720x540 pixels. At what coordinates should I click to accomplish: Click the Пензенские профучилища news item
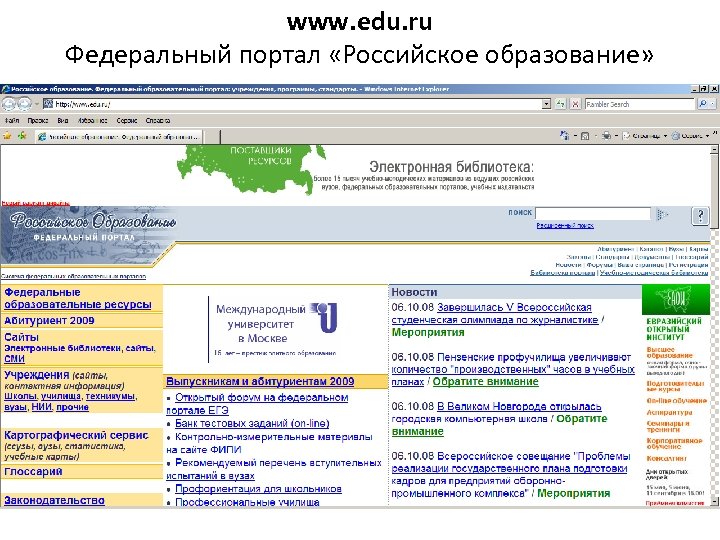pyautogui.click(x=513, y=369)
